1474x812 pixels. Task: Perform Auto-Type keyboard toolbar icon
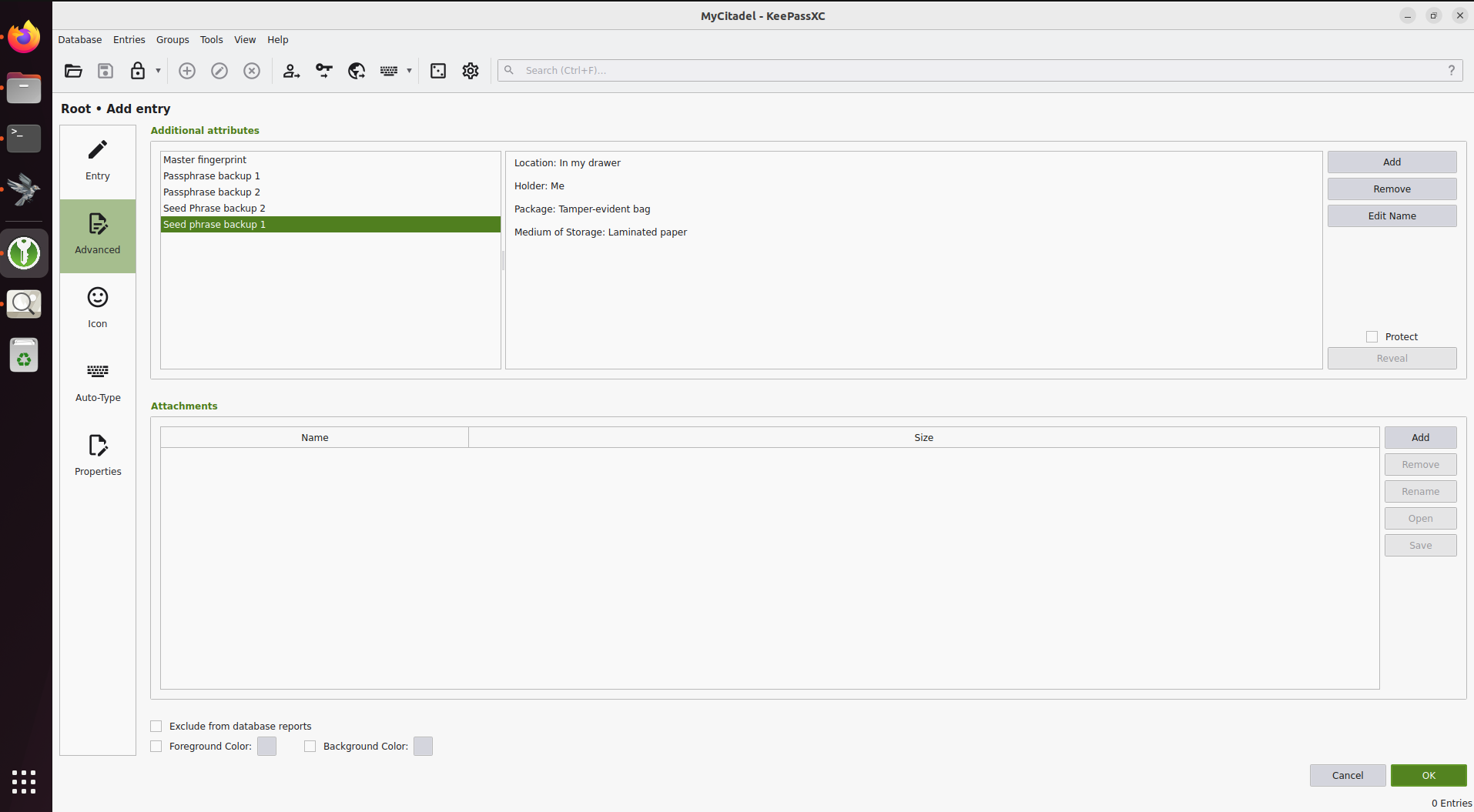click(389, 71)
